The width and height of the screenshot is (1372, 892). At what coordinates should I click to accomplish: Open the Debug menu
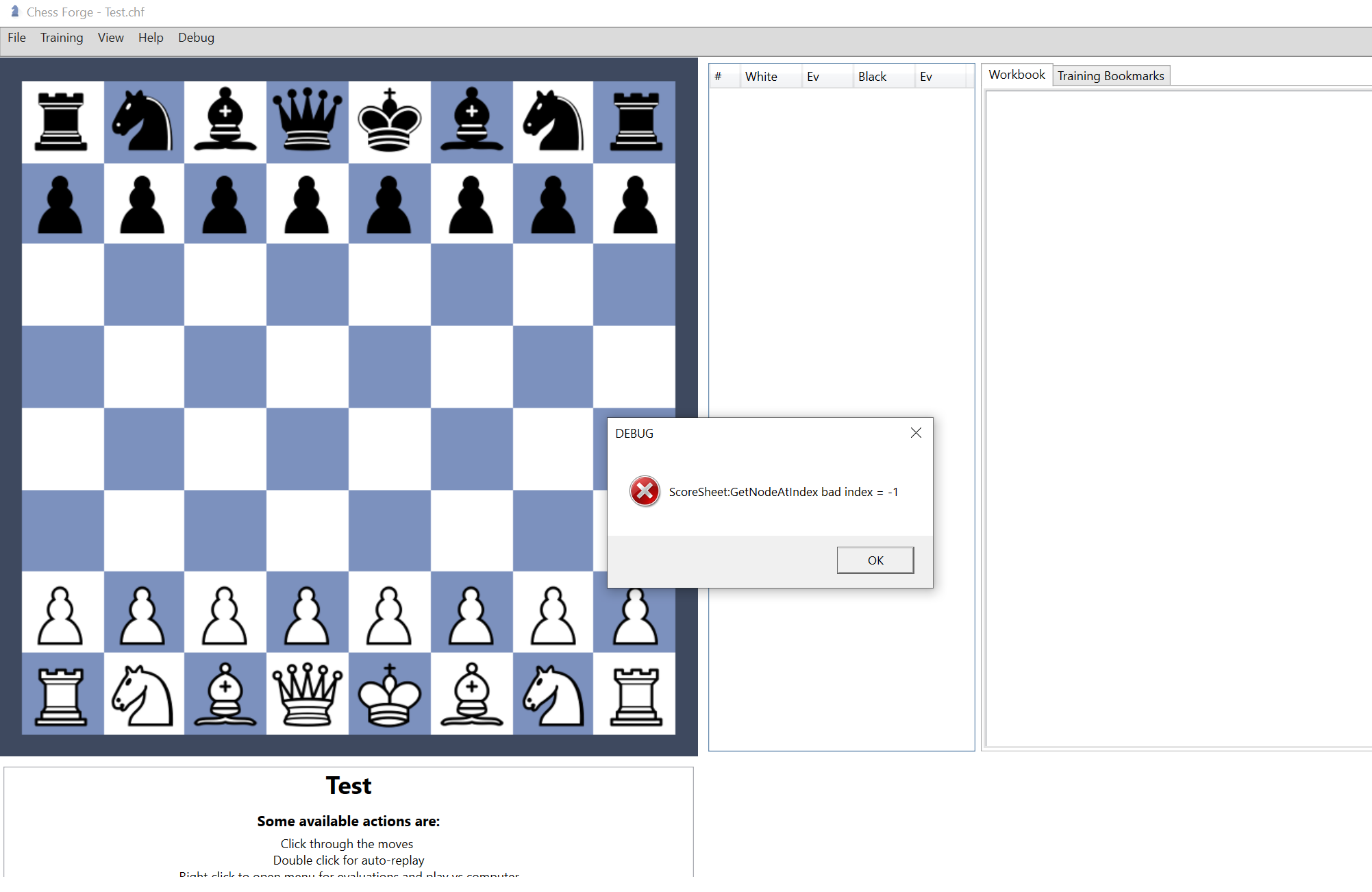(196, 38)
